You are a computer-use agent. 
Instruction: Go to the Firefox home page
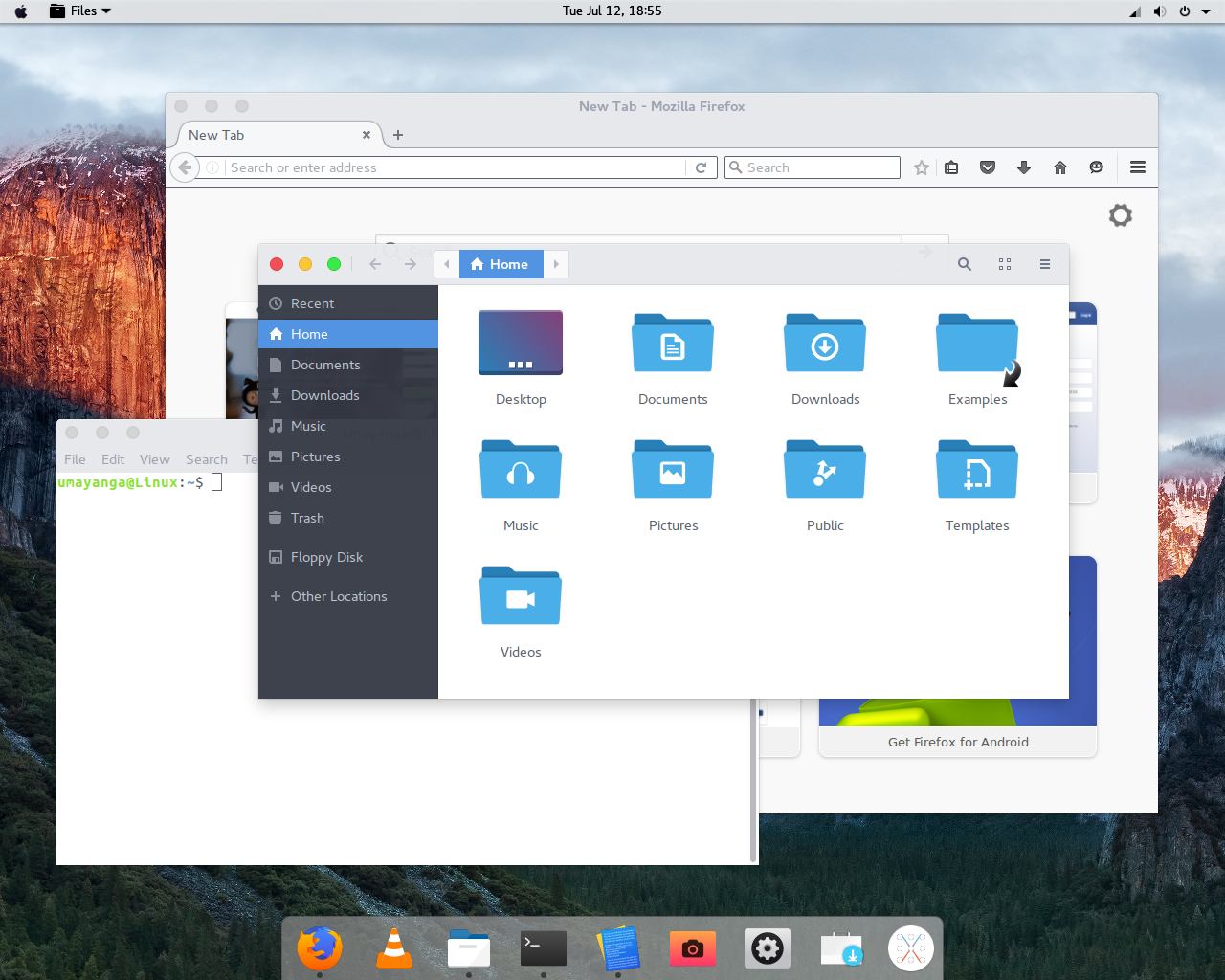[x=1060, y=167]
